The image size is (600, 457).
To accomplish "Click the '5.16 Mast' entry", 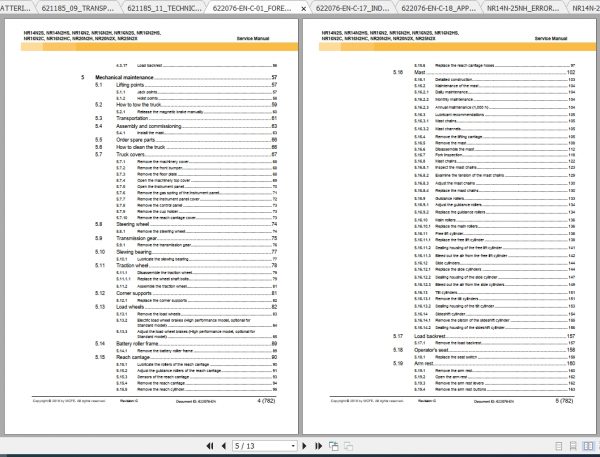I will (x=484, y=72).
